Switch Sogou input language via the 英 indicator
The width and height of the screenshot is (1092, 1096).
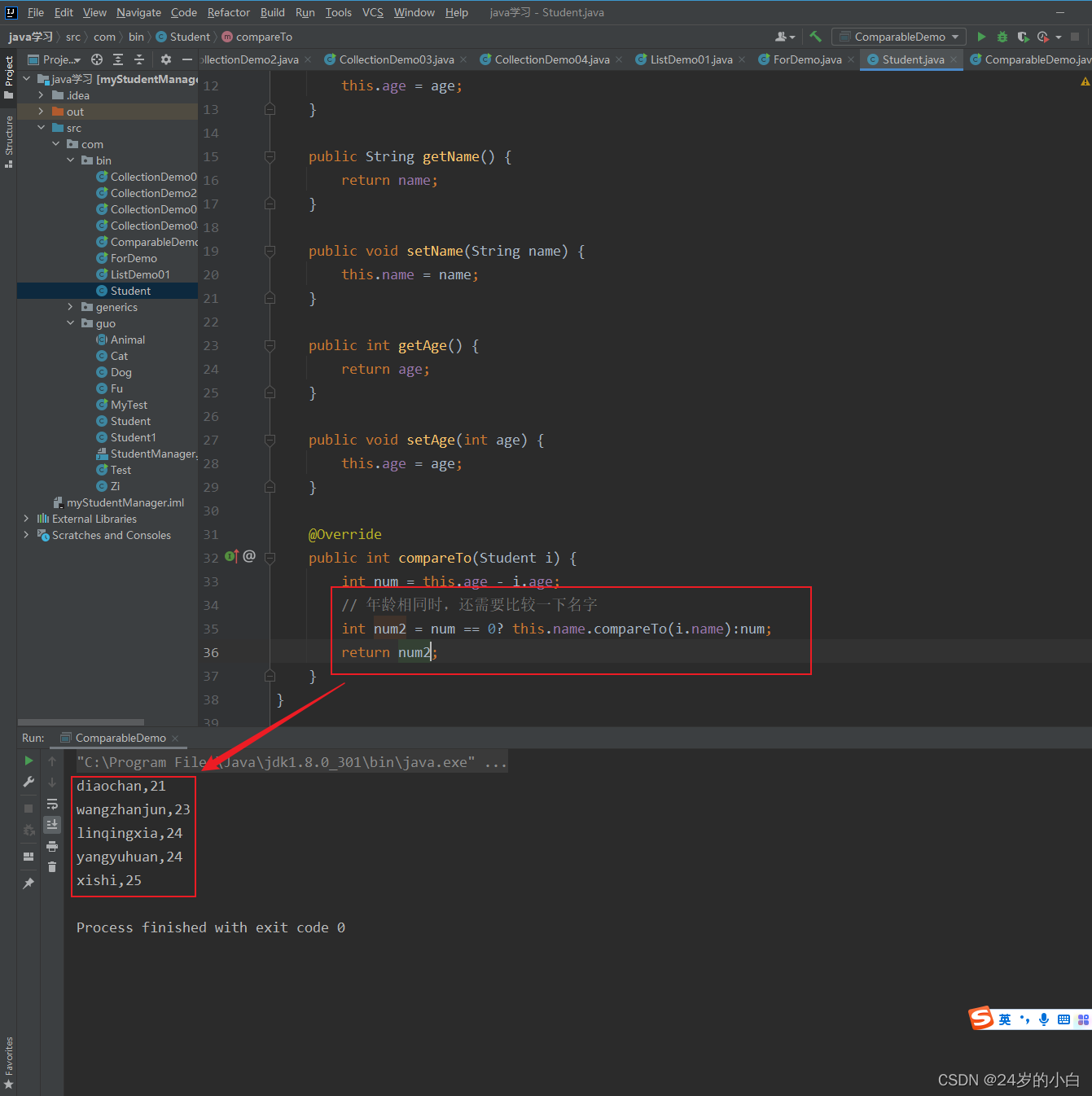coord(1005,1019)
